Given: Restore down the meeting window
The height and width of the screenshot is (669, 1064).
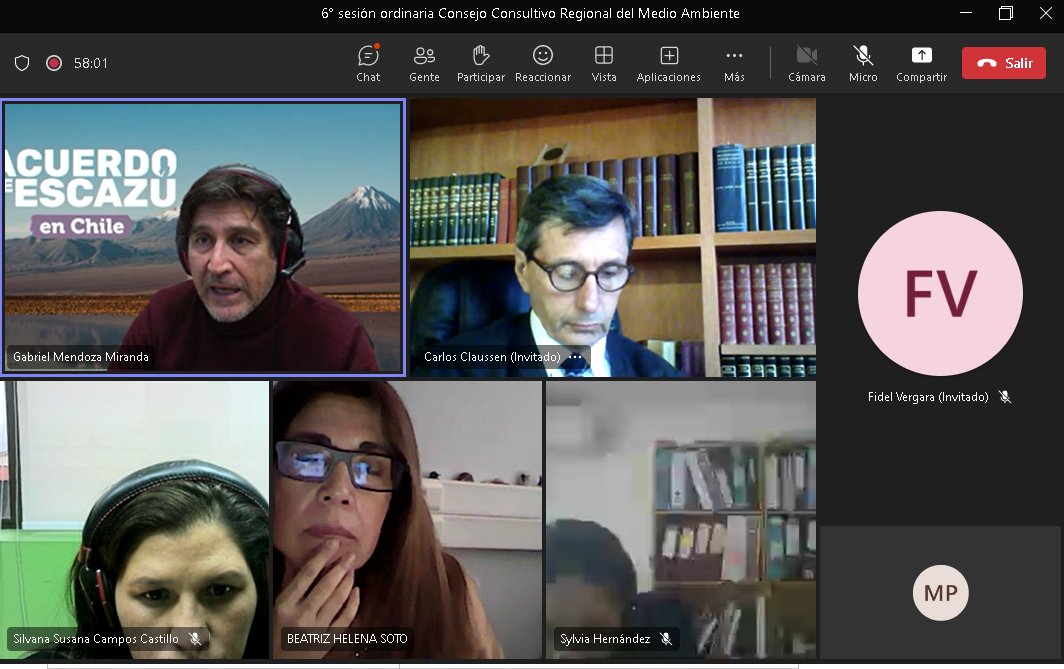Looking at the screenshot, I should pos(1006,13).
